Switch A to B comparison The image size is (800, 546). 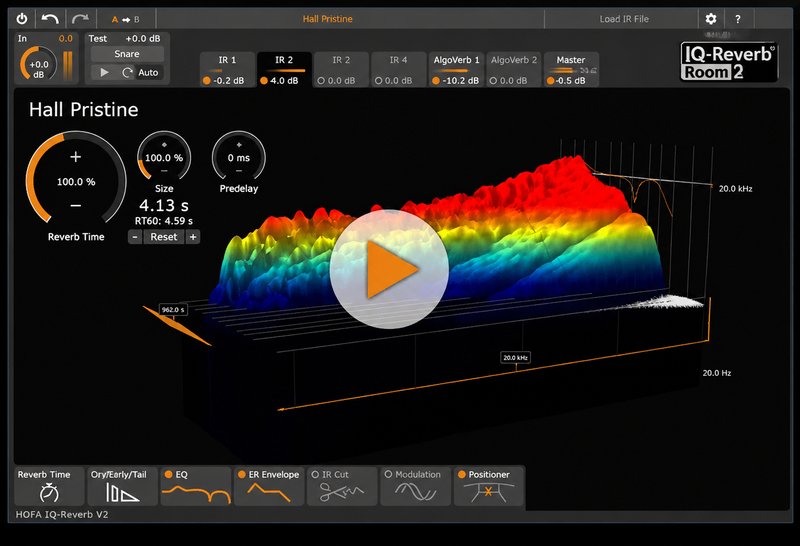pos(125,19)
